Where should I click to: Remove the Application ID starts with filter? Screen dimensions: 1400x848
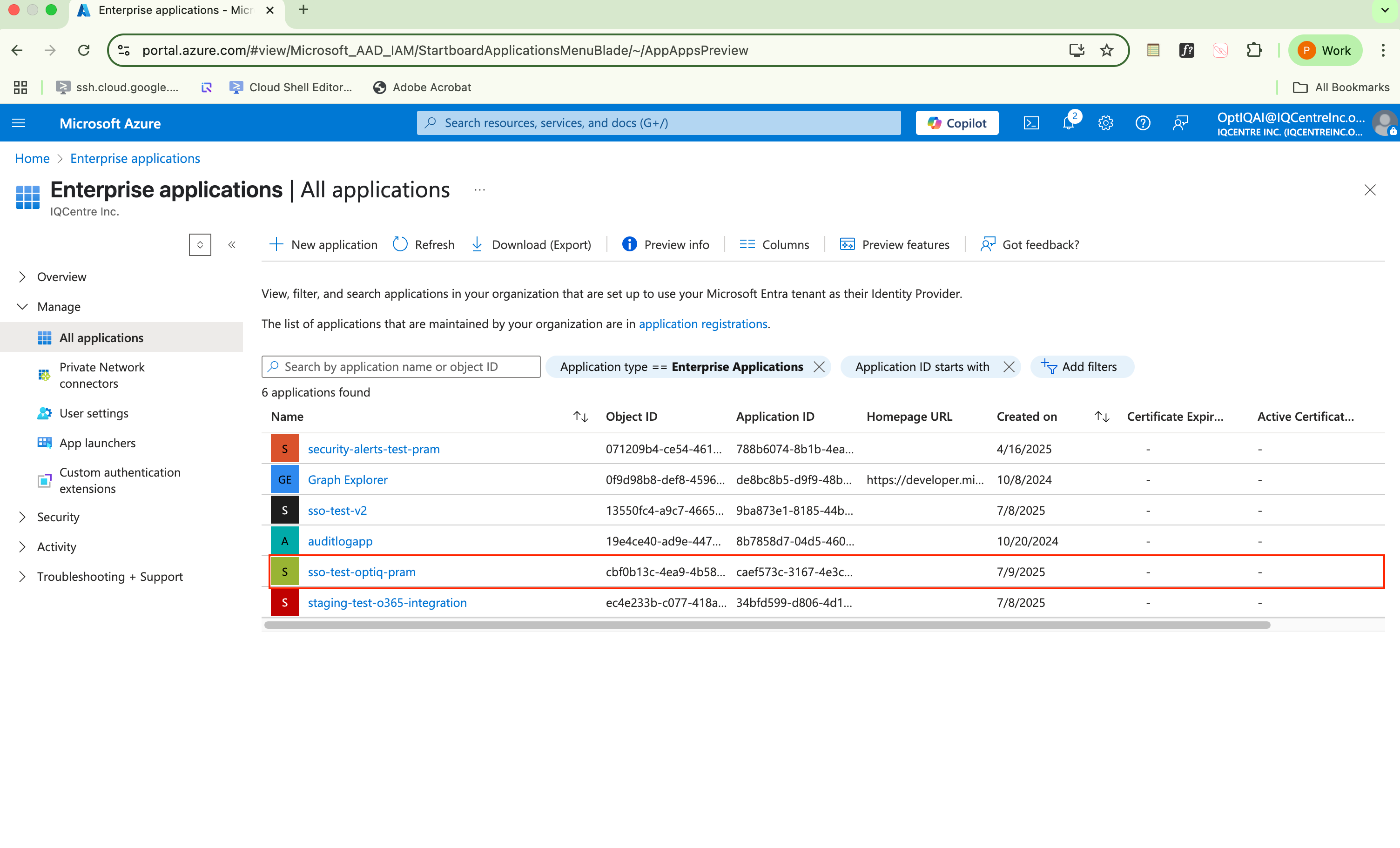1009,367
